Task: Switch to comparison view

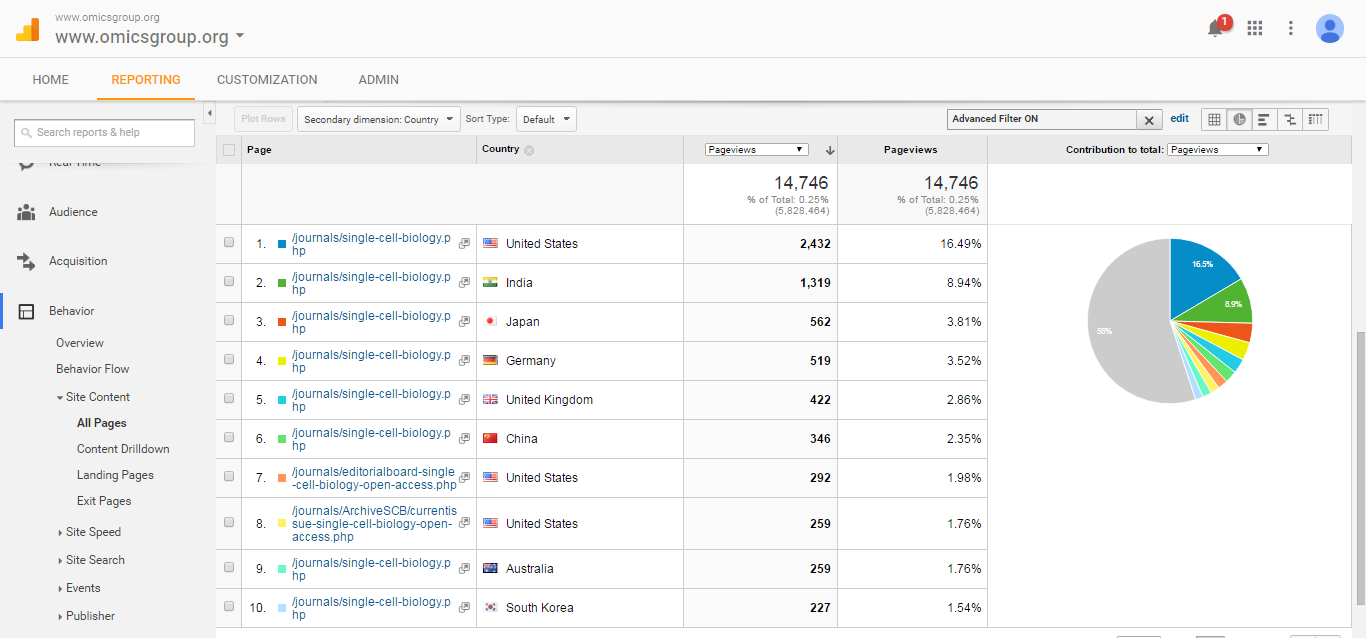Action: pos(1290,119)
